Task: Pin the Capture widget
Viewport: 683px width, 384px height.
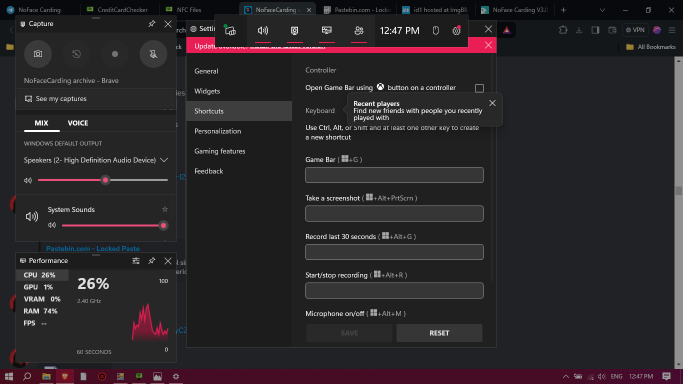Action: 152,24
